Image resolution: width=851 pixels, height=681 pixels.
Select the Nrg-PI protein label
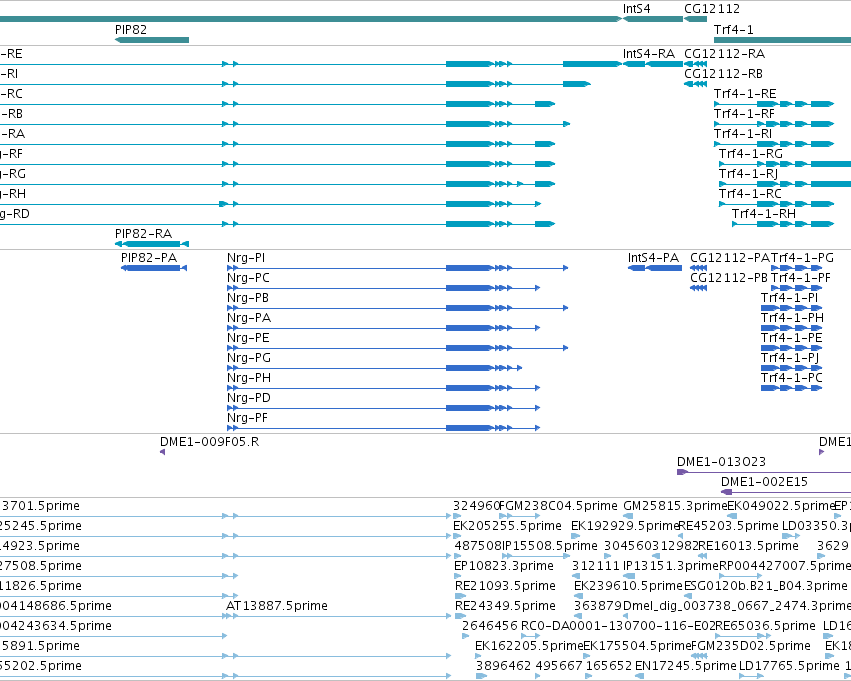pyautogui.click(x=246, y=258)
